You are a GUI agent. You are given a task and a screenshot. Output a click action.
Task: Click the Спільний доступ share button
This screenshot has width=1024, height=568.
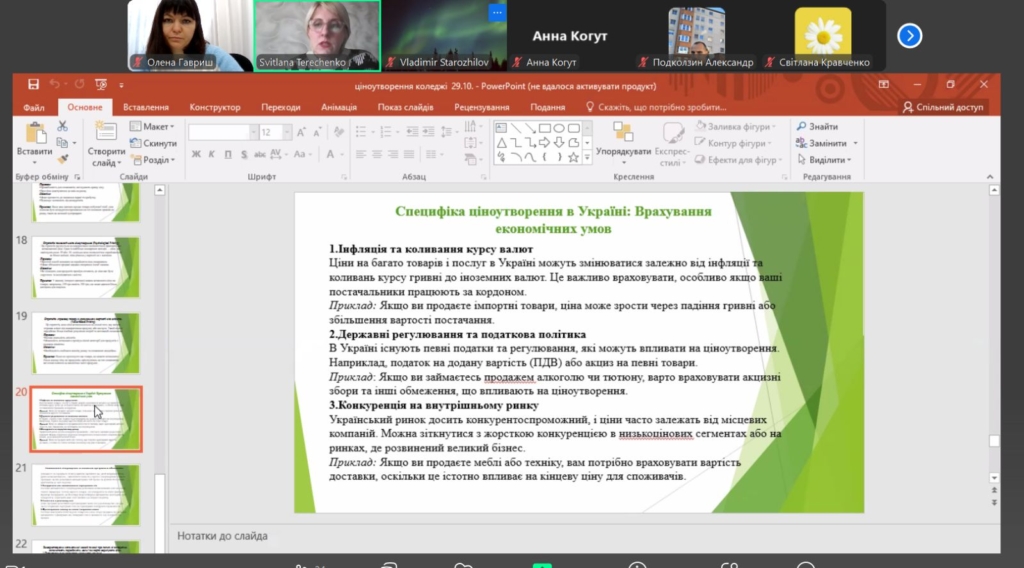pos(943,107)
